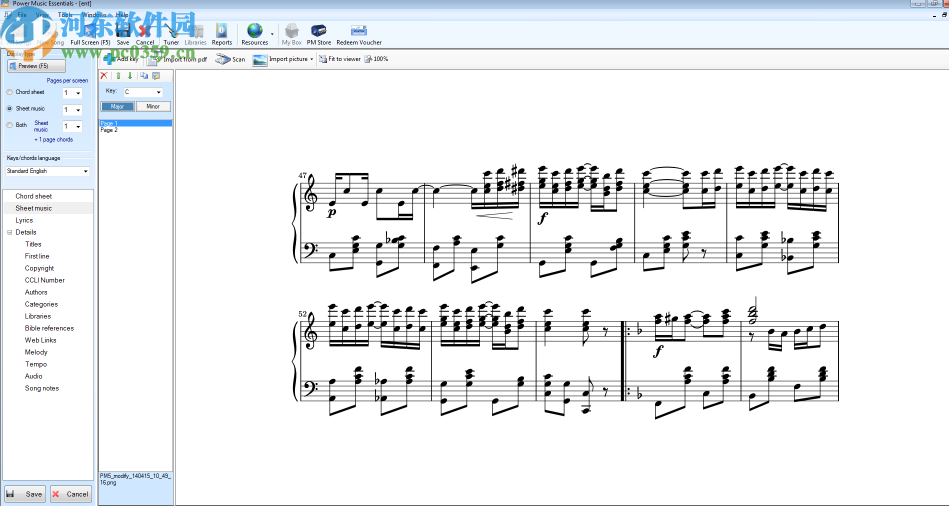Move page down with green arrow
Viewport: 949px width, 506px height.
coord(130,76)
